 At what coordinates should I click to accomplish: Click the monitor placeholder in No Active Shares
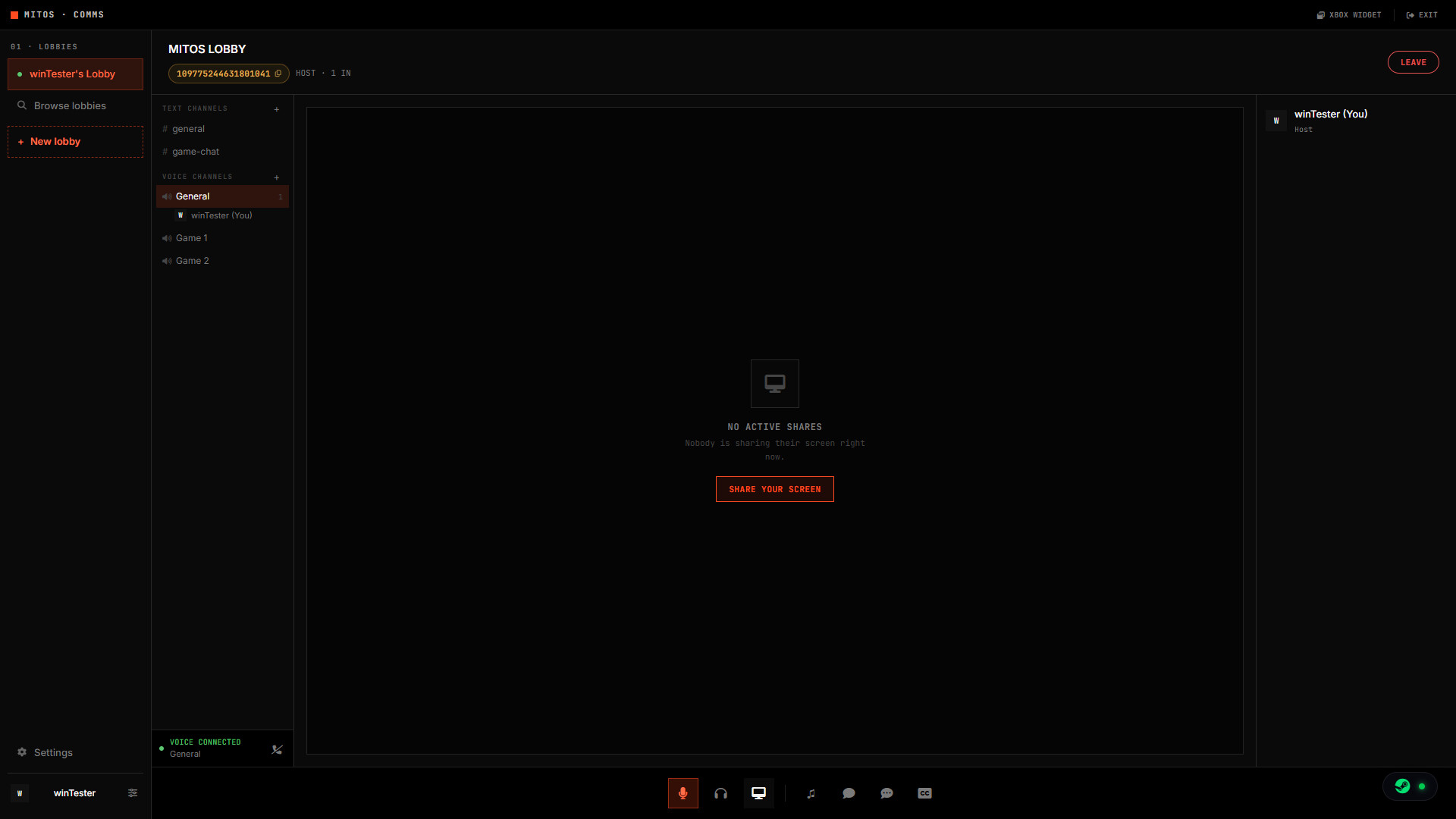point(774,384)
